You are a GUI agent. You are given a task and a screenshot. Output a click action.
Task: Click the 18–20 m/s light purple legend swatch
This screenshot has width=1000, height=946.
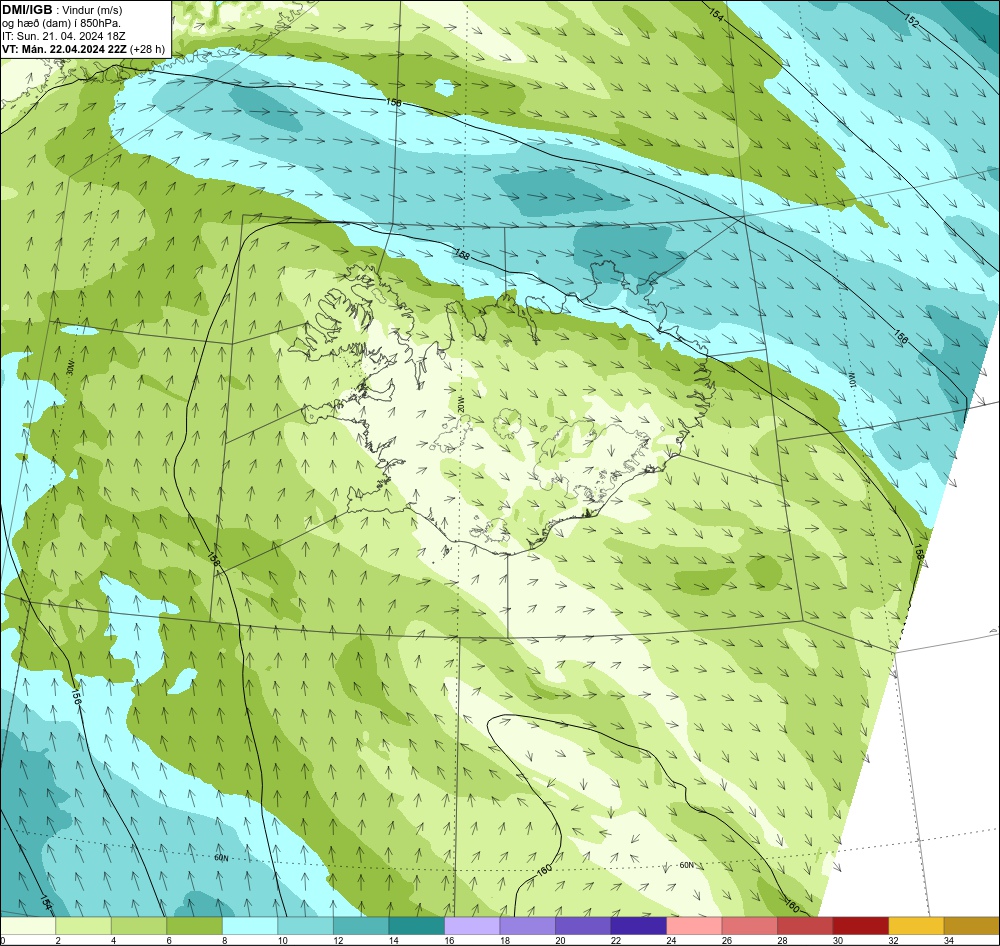click(527, 926)
